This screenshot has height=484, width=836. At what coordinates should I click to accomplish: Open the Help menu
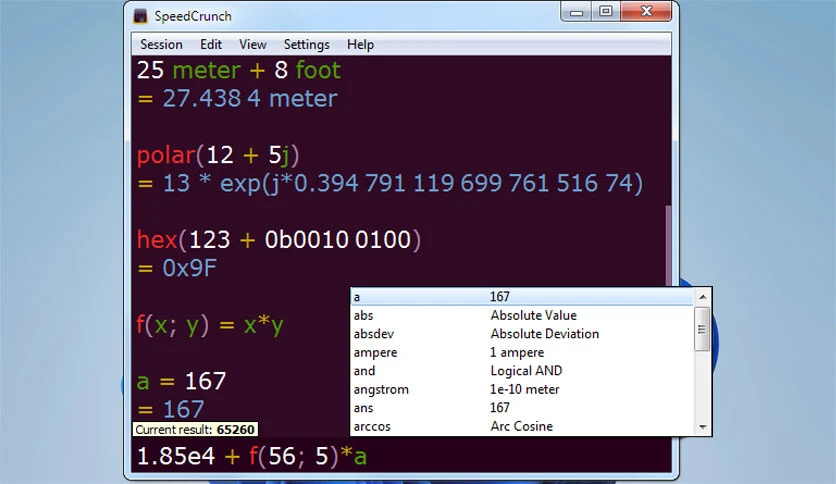point(360,44)
